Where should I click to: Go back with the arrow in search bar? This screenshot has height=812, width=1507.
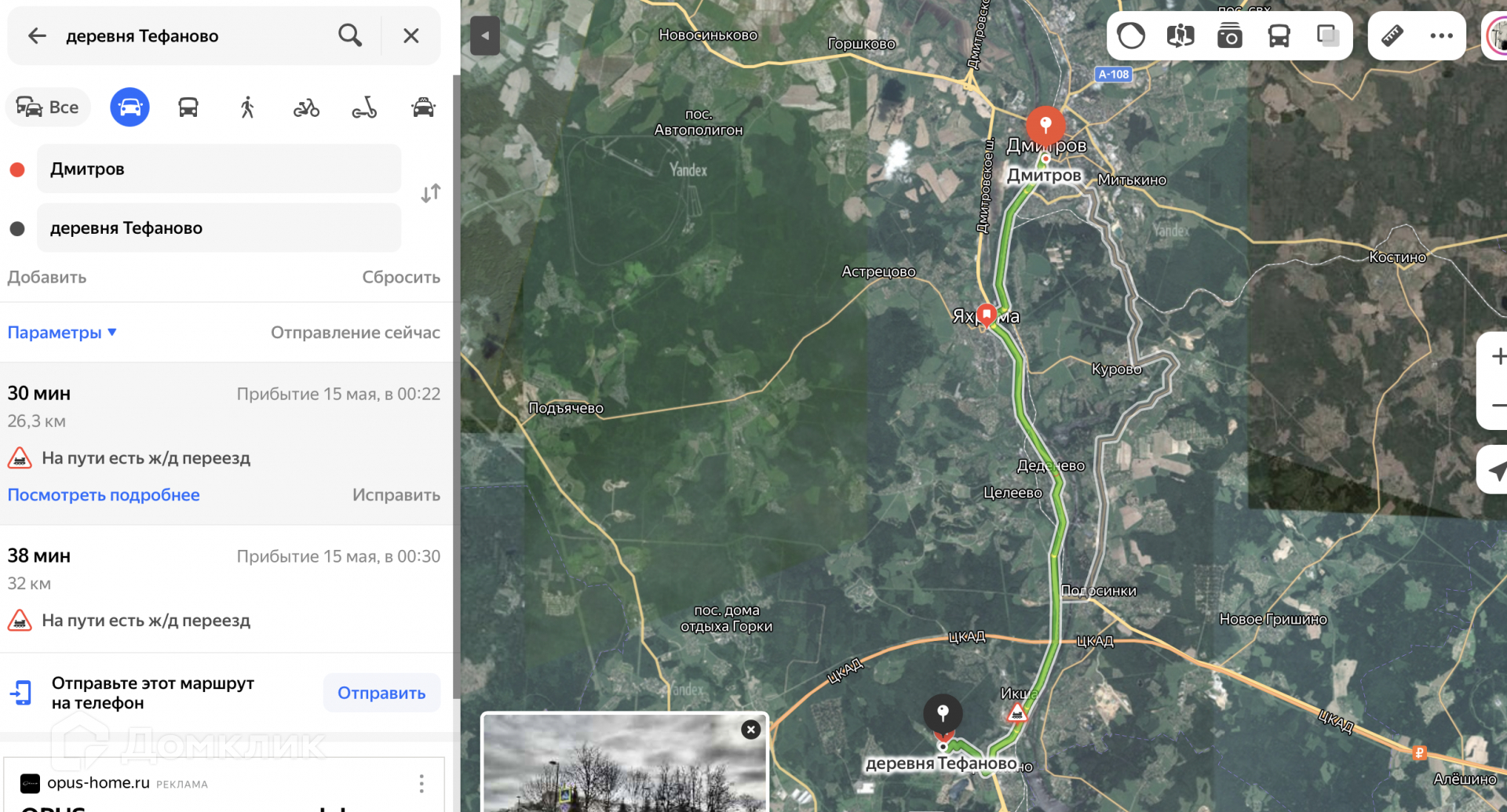tap(37, 36)
